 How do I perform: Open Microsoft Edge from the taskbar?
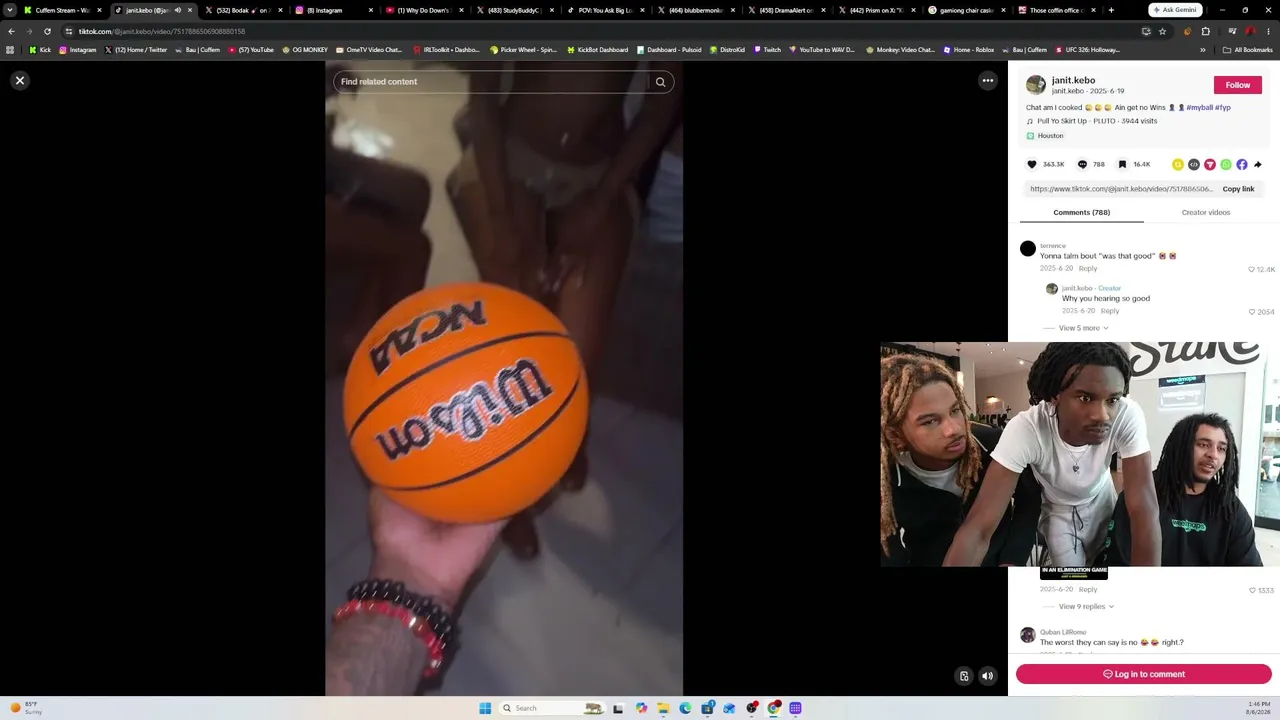tap(685, 708)
